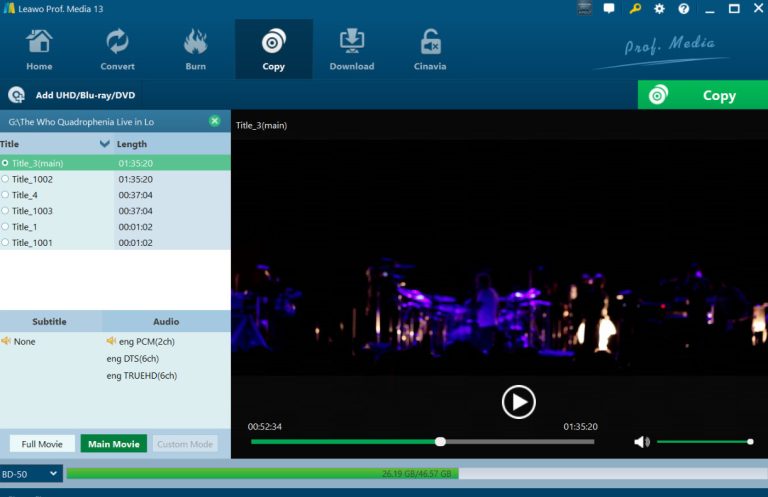
Task: Go to the Download module
Action: click(x=351, y=50)
